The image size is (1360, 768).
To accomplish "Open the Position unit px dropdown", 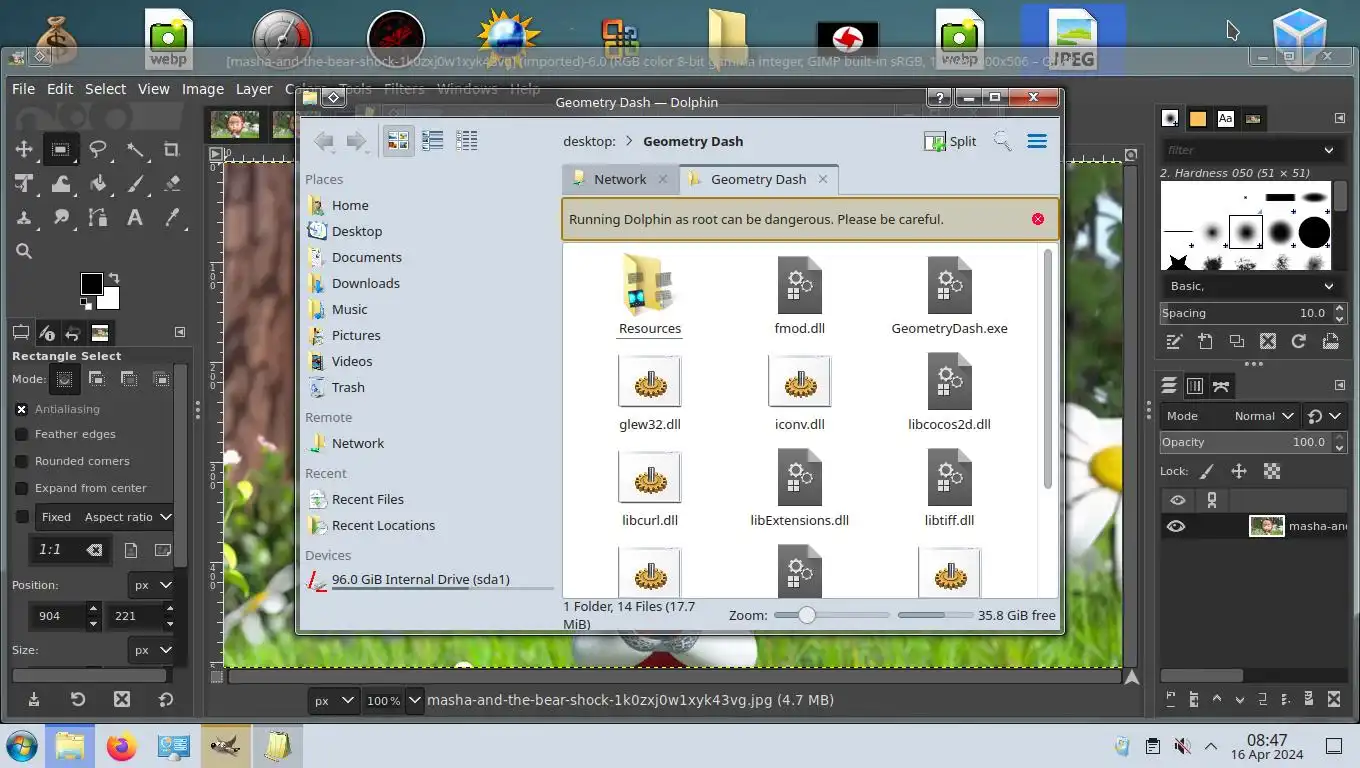I will [x=152, y=585].
